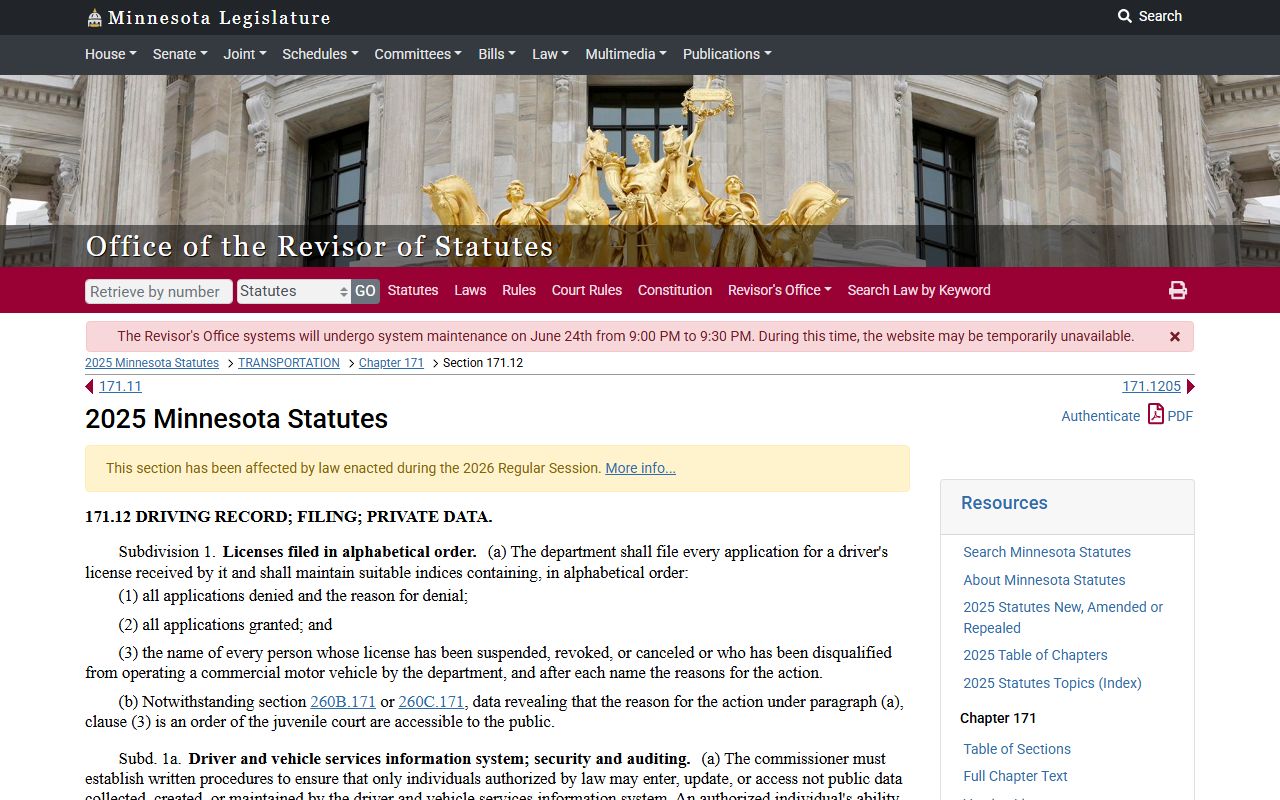
Task: Expand the Multimedia menu
Action: click(626, 54)
